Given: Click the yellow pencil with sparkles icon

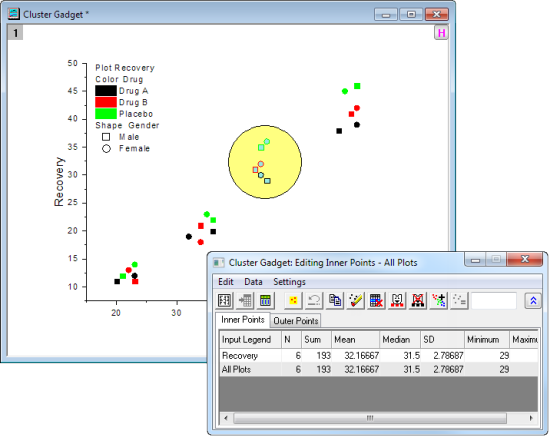Looking at the screenshot, I should (355, 301).
